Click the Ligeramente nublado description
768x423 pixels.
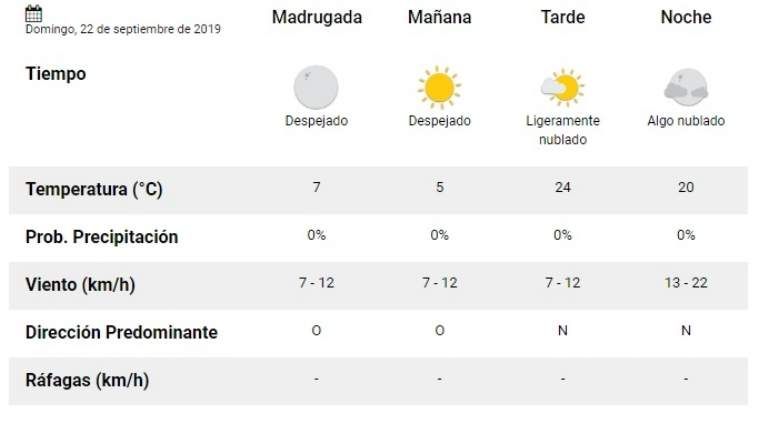[x=562, y=130]
